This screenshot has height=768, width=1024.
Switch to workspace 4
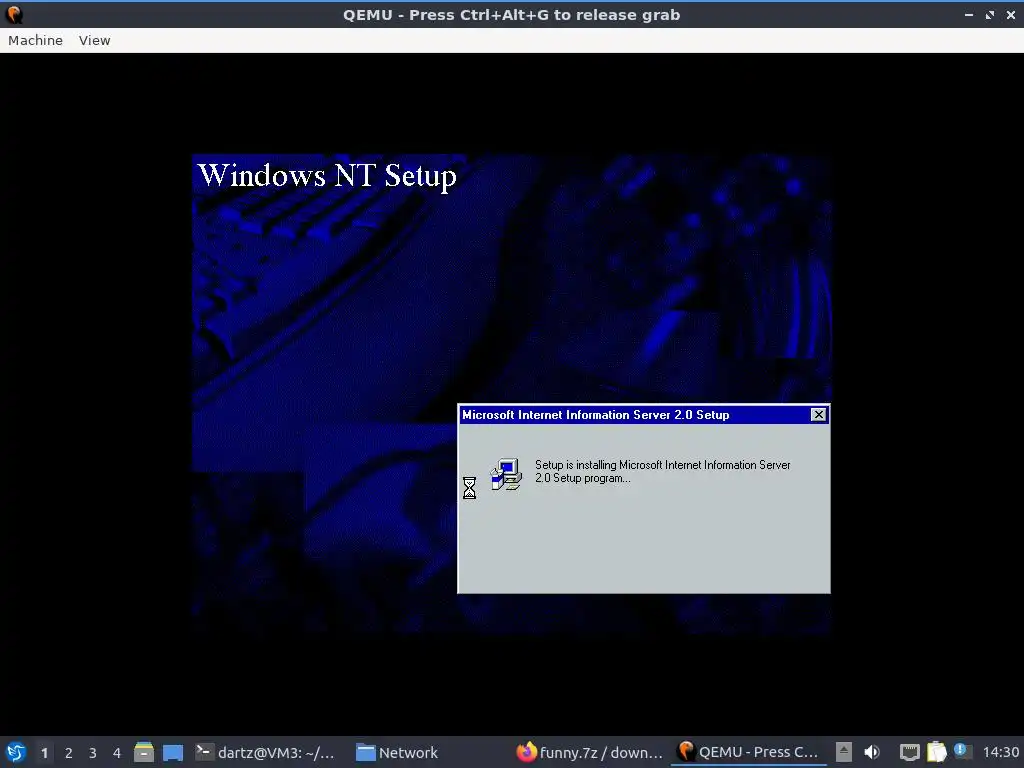[x=117, y=753]
